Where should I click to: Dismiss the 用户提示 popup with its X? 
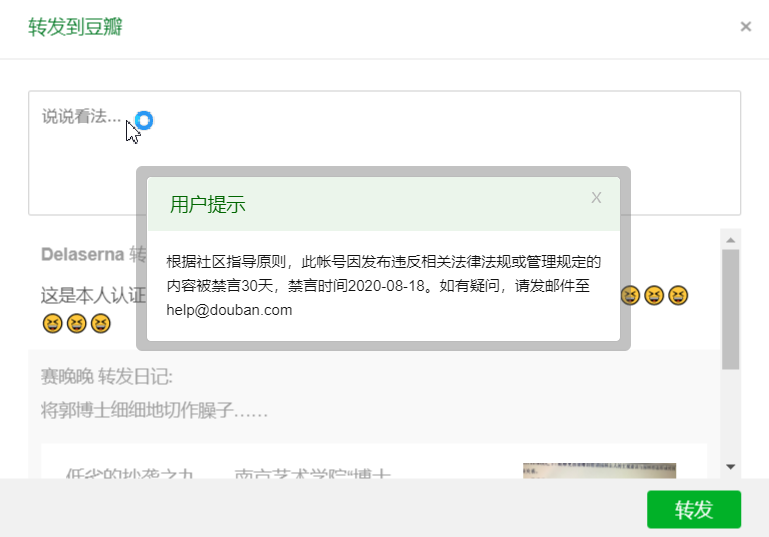596,198
